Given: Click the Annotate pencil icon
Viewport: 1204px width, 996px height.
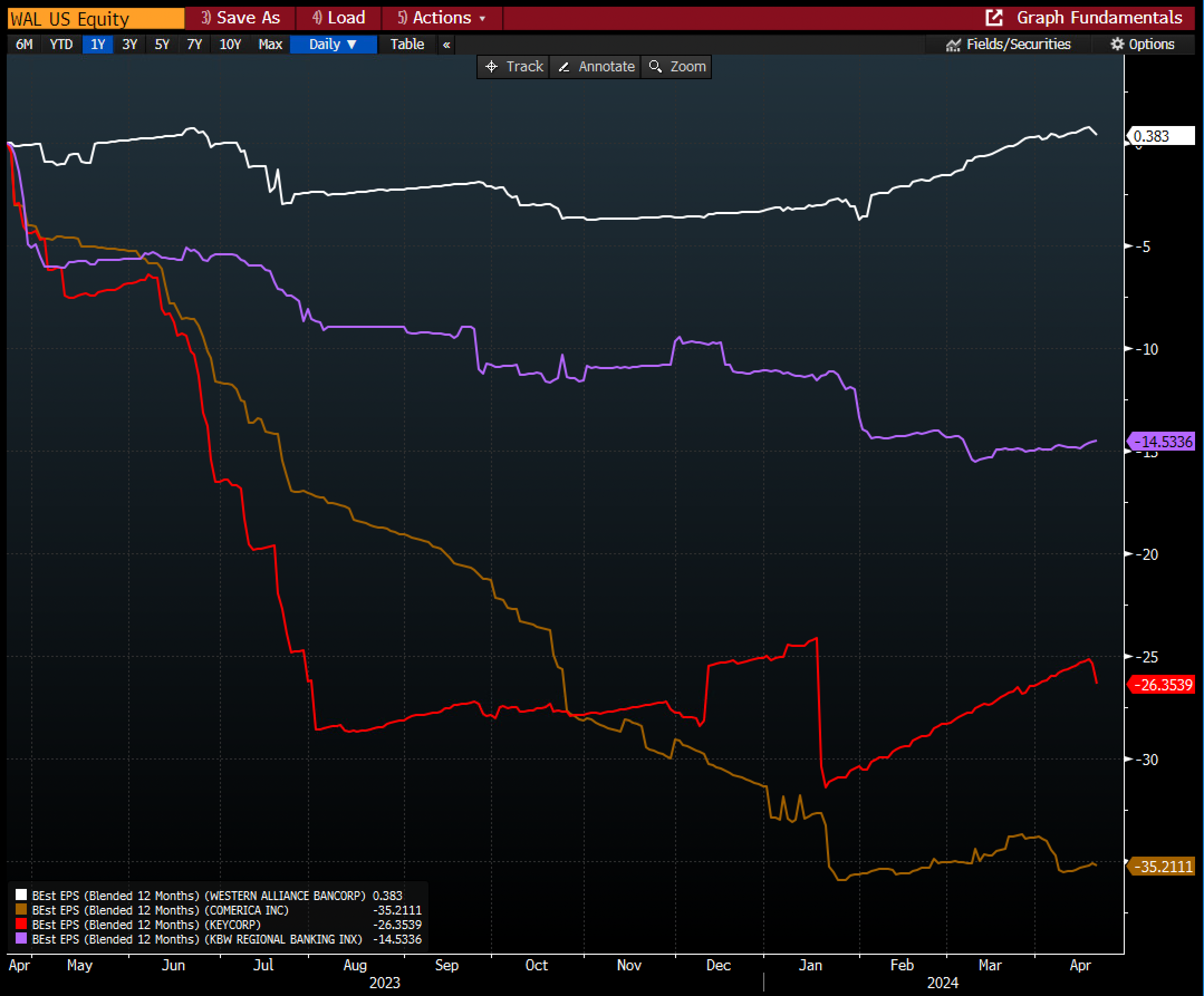Looking at the screenshot, I should tap(564, 67).
